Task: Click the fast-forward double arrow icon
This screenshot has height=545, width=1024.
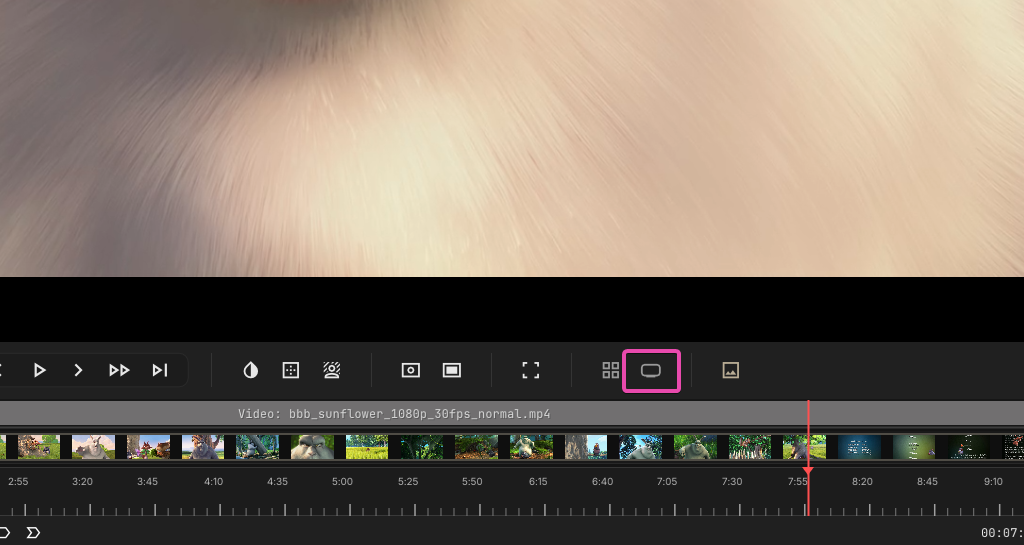Action: click(x=119, y=370)
